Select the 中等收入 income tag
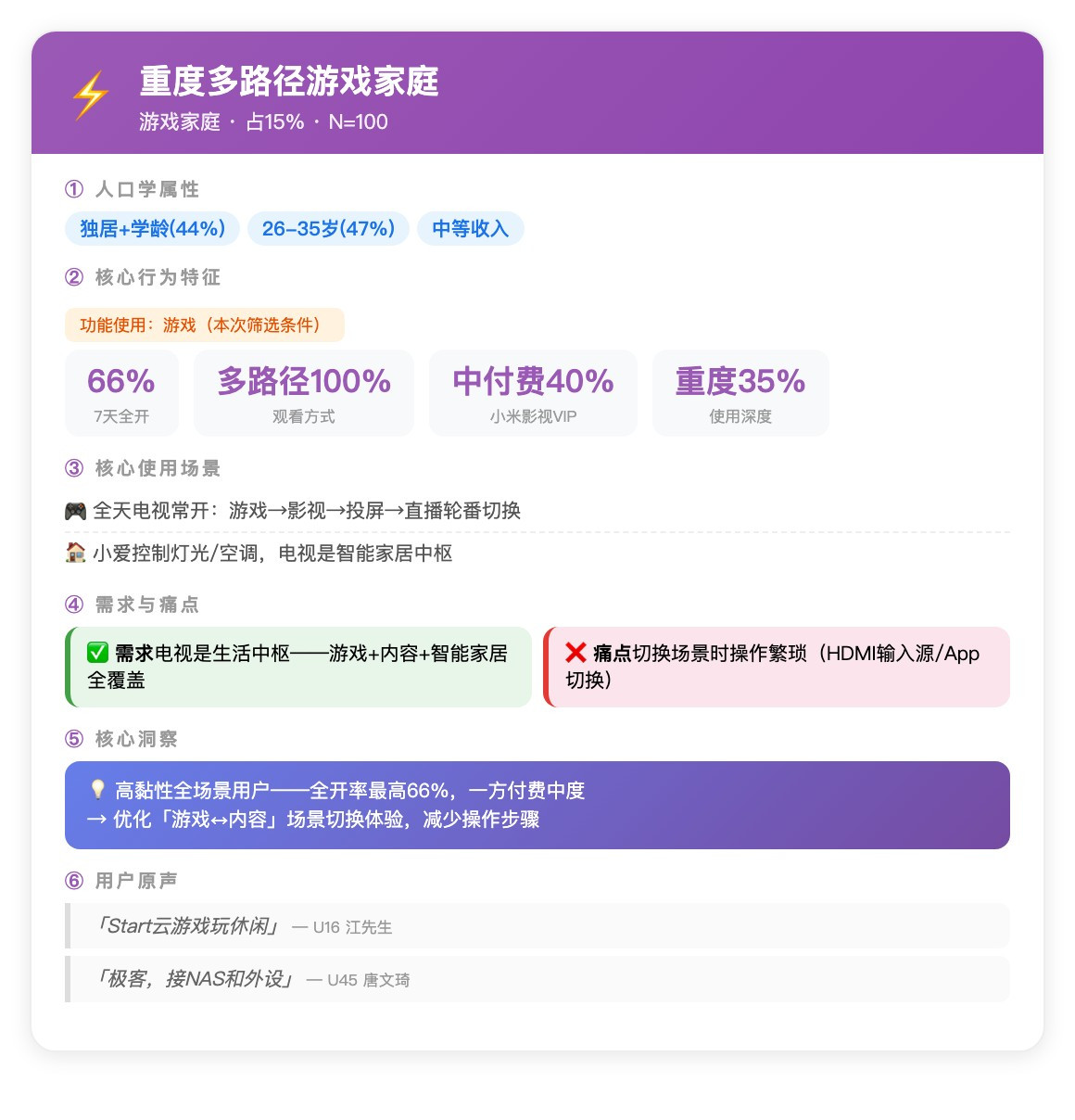The height and width of the screenshot is (1120, 1075). pyautogui.click(x=471, y=229)
